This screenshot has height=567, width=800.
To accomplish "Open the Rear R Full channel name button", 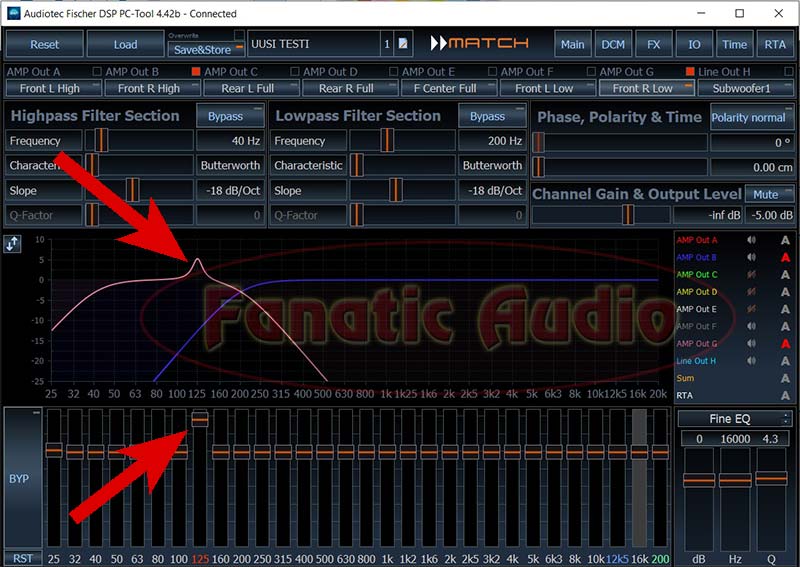I will [x=350, y=88].
